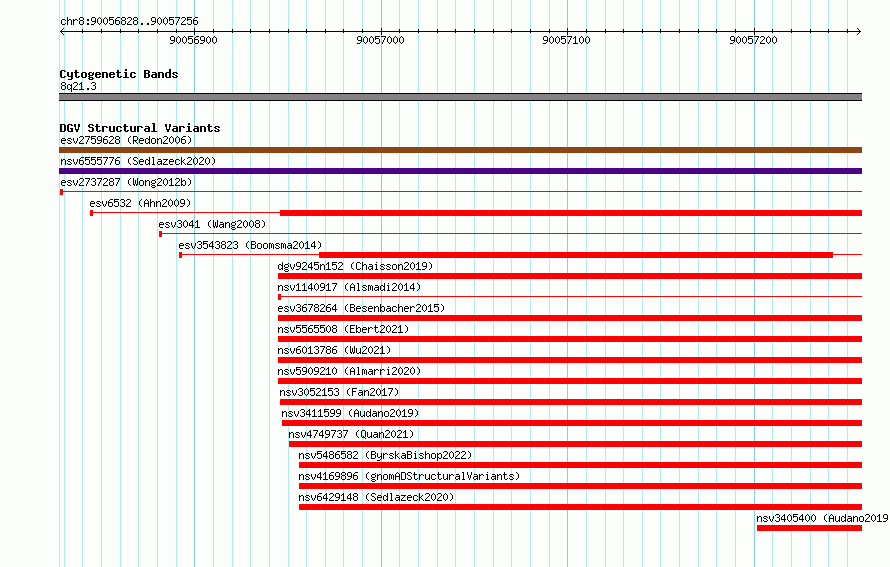Click the red bar under dgv9245n152 label
This screenshot has width=890, height=567.
[570, 276]
